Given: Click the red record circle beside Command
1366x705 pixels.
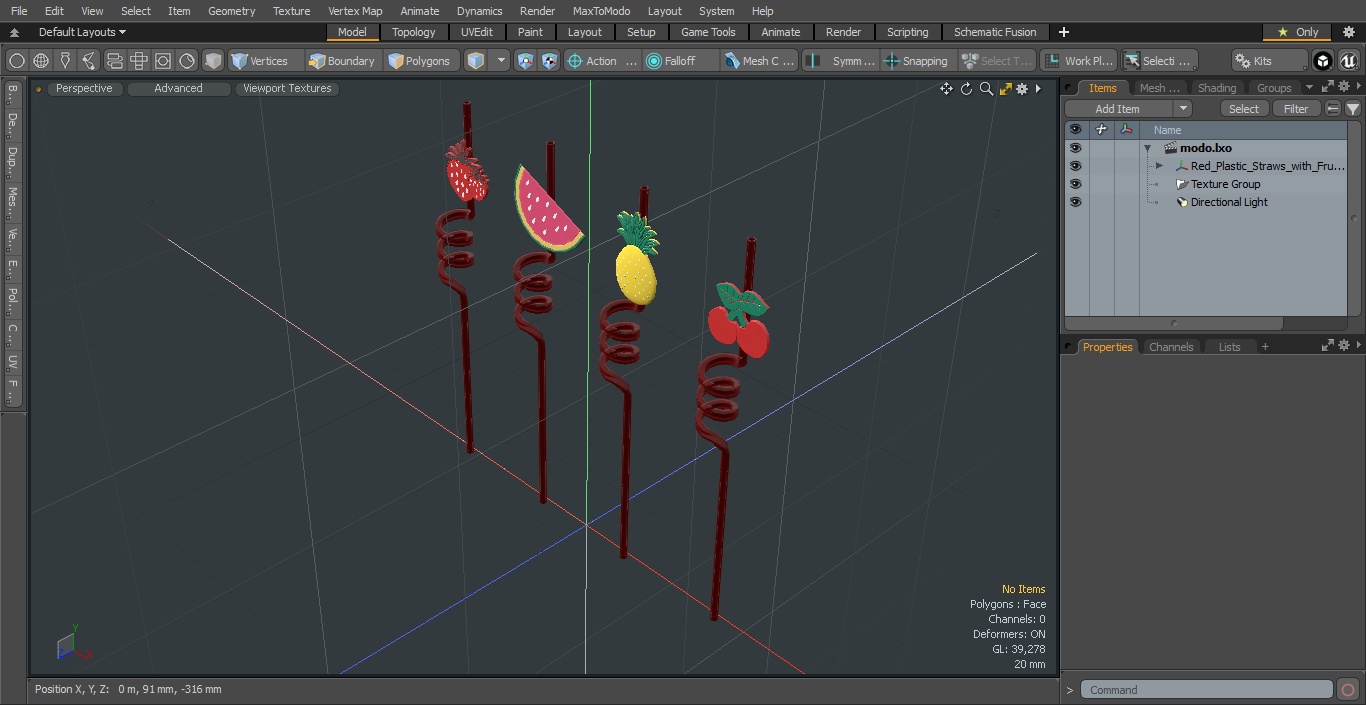Looking at the screenshot, I should click(1348, 690).
